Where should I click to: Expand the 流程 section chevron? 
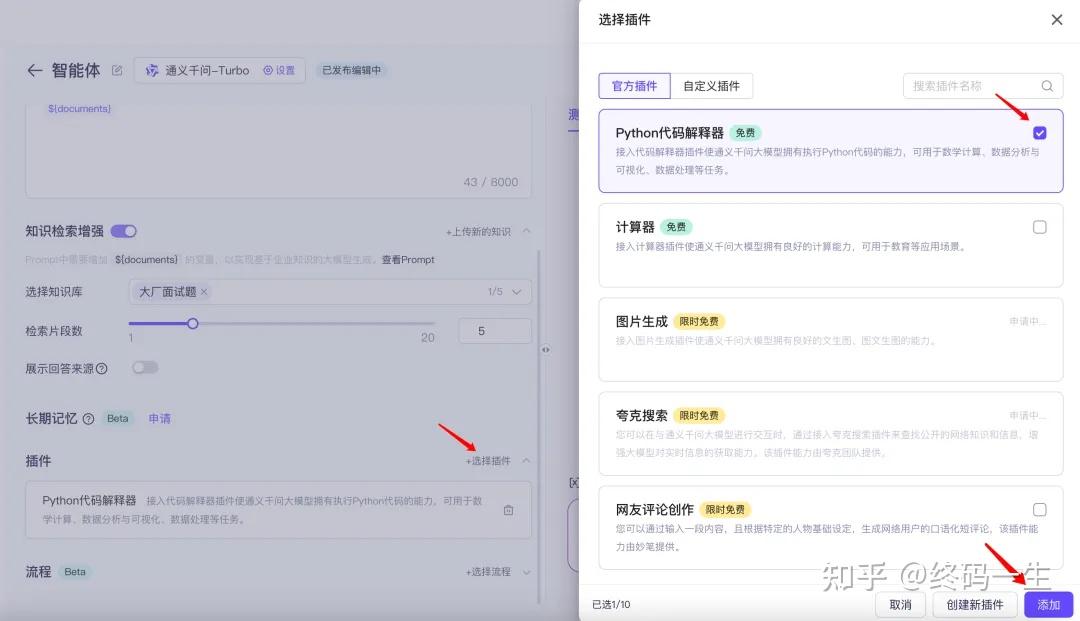click(x=527, y=572)
